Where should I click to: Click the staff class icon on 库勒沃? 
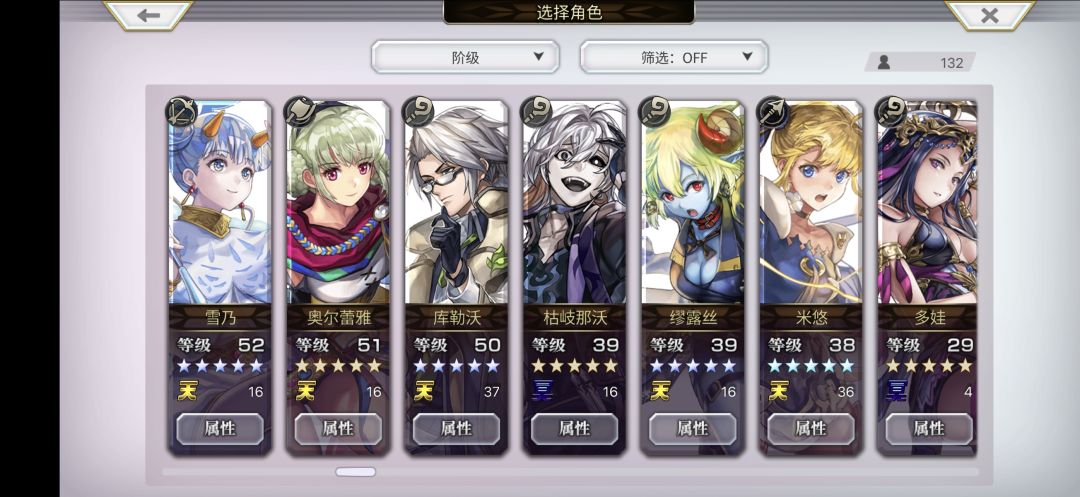(x=418, y=112)
